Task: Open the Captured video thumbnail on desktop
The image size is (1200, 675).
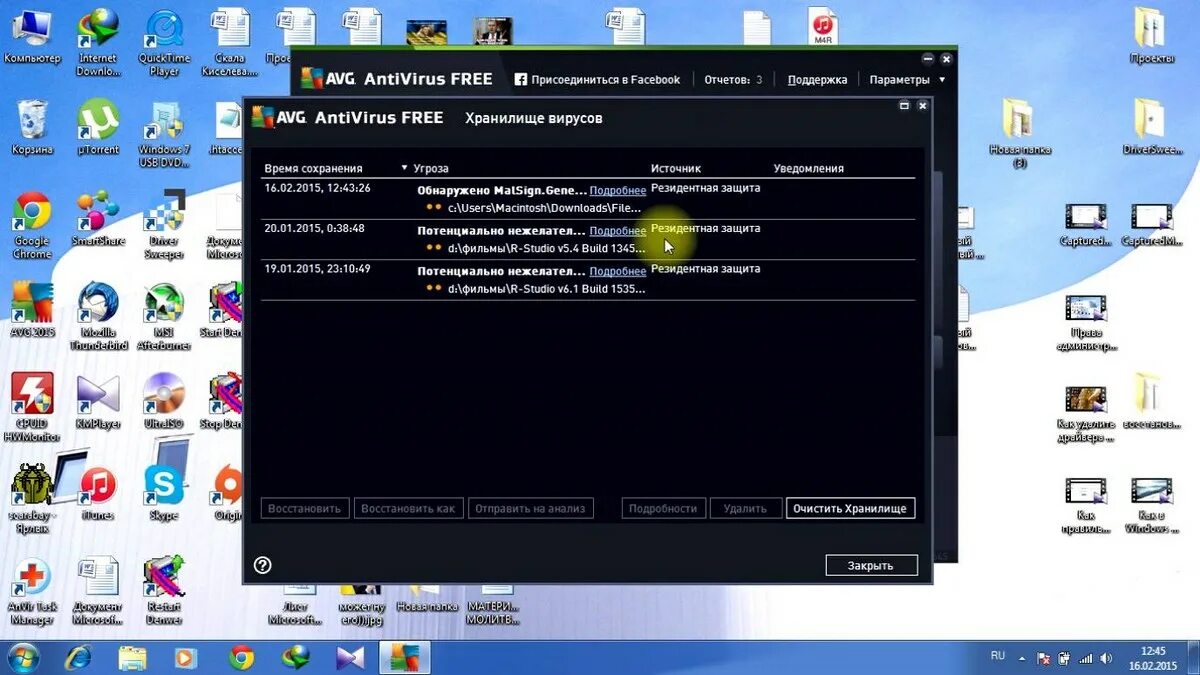Action: tap(1086, 226)
